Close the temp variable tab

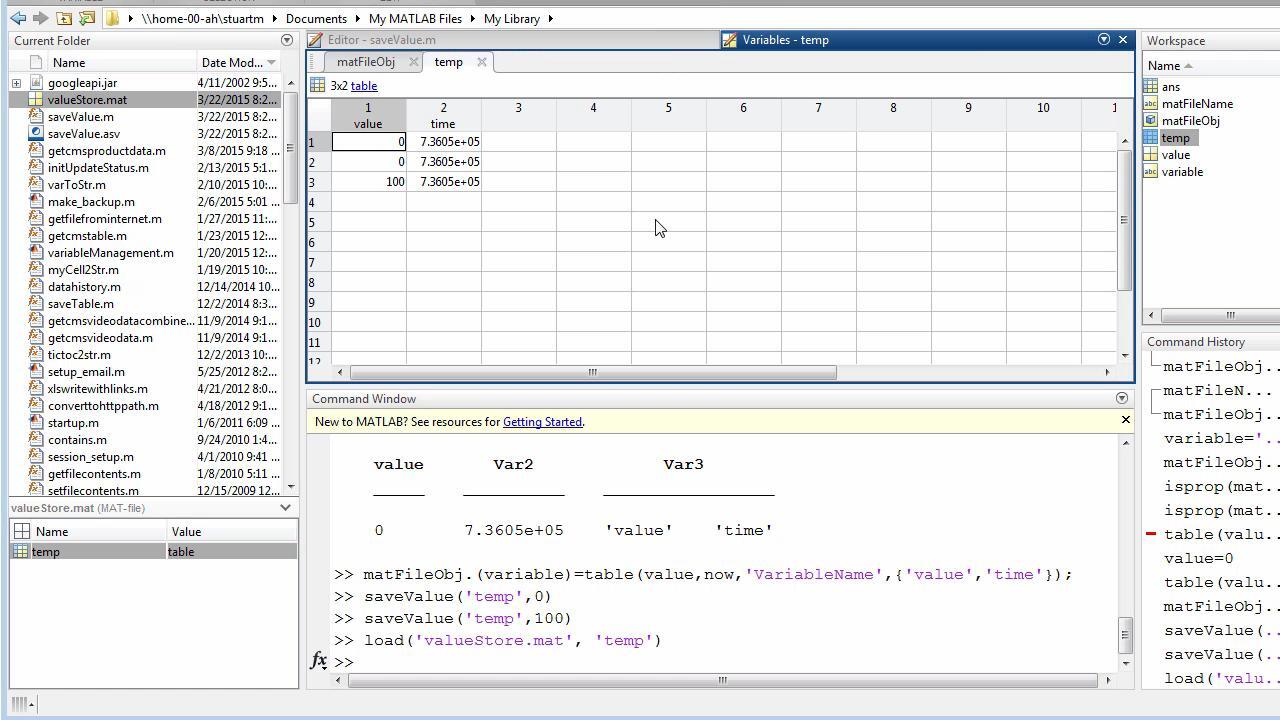(x=481, y=62)
